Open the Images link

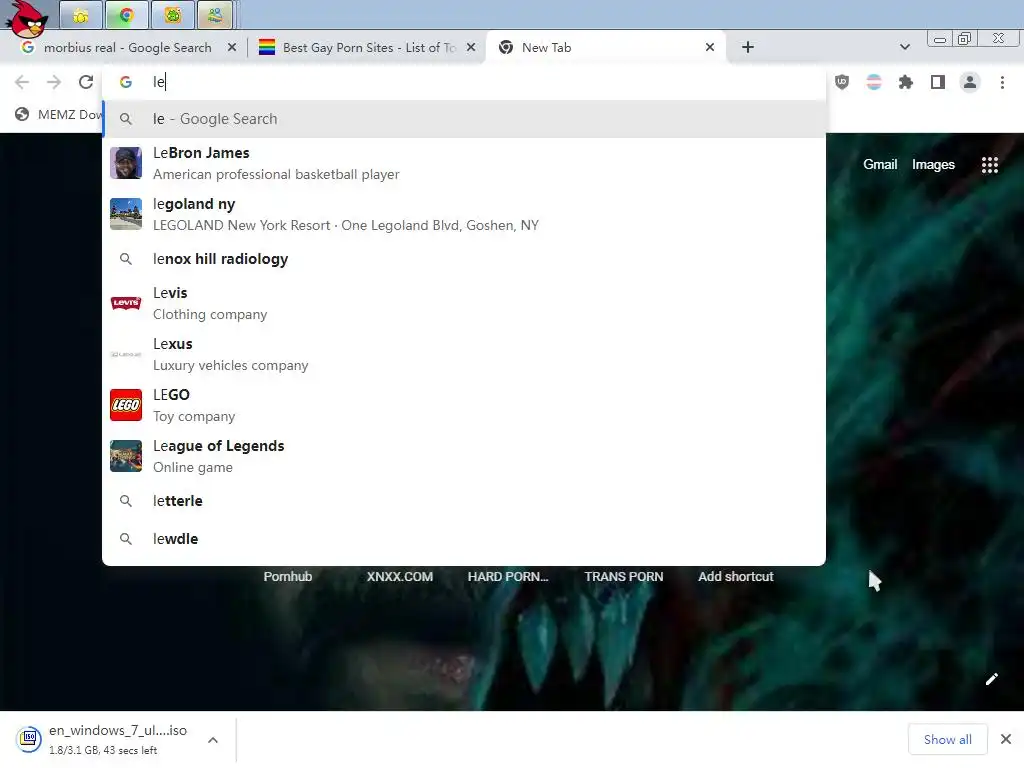(933, 165)
